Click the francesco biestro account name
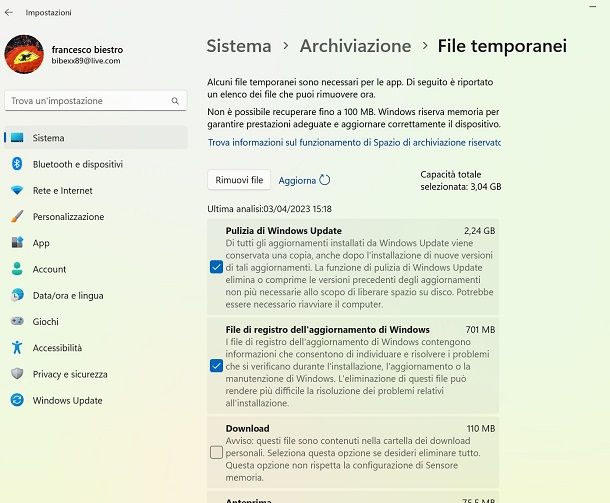The width and height of the screenshot is (610, 503). tap(87, 49)
